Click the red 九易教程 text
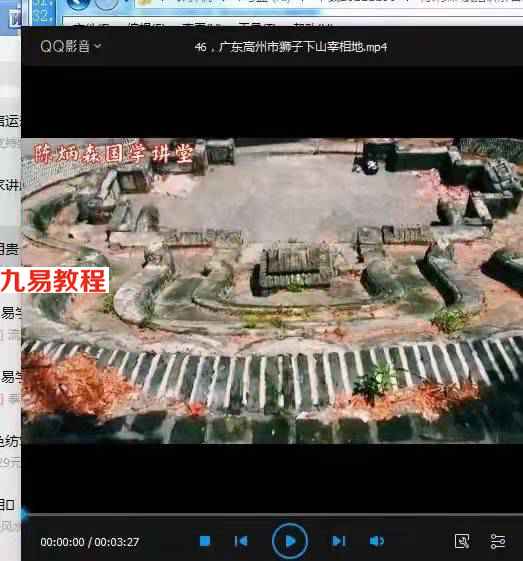 54,281
